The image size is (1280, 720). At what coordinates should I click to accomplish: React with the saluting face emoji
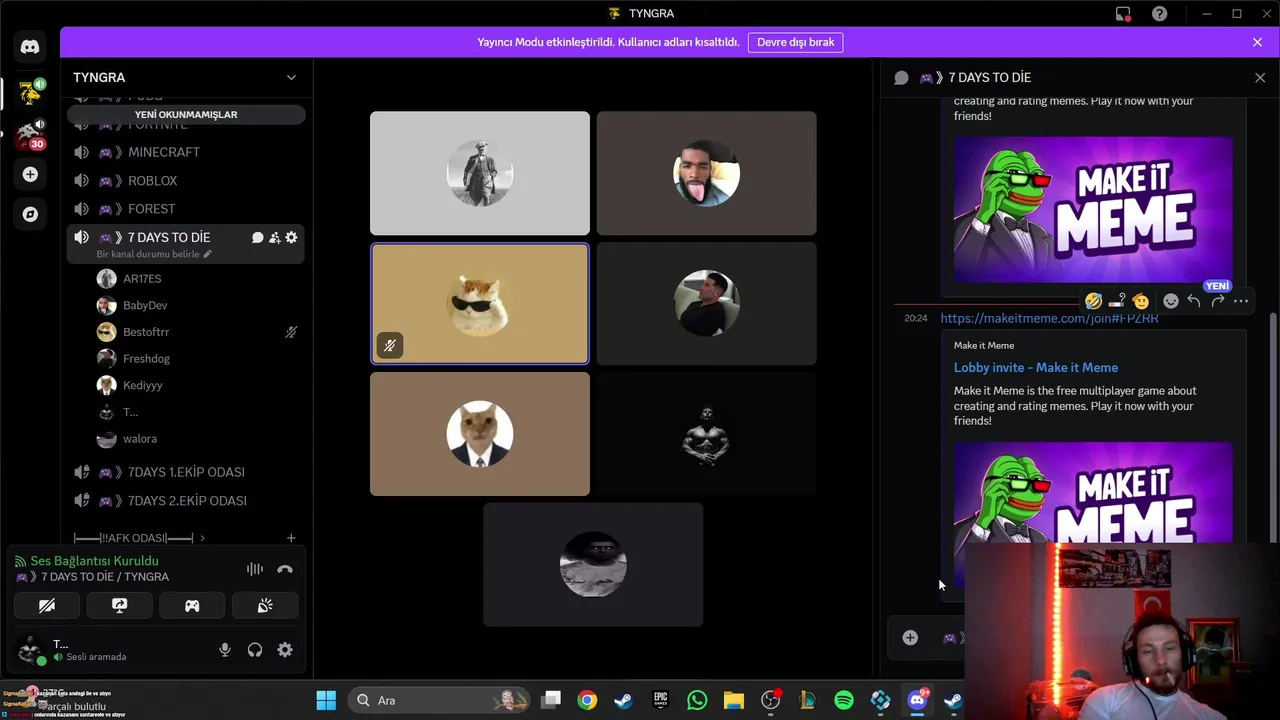tap(1141, 301)
